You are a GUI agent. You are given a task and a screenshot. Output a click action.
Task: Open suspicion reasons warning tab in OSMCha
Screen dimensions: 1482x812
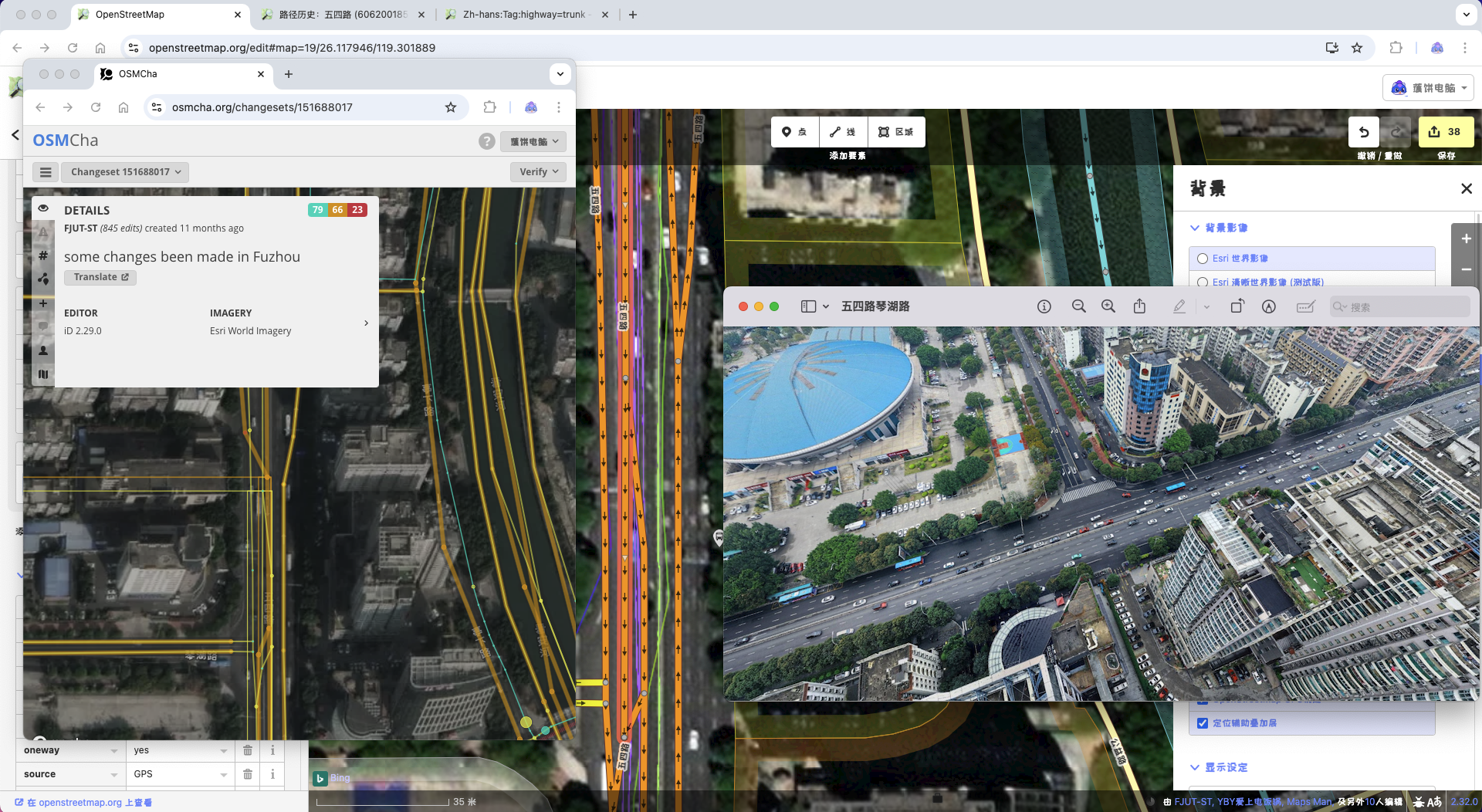click(43, 232)
